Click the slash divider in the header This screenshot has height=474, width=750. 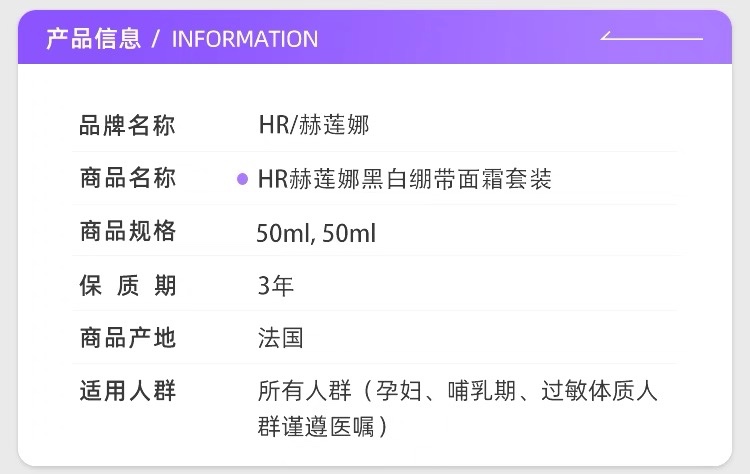click(x=156, y=39)
